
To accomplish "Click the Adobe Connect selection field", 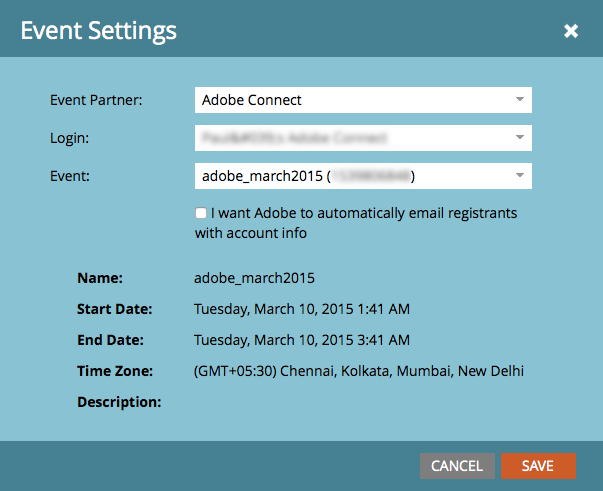I will click(x=355, y=100).
